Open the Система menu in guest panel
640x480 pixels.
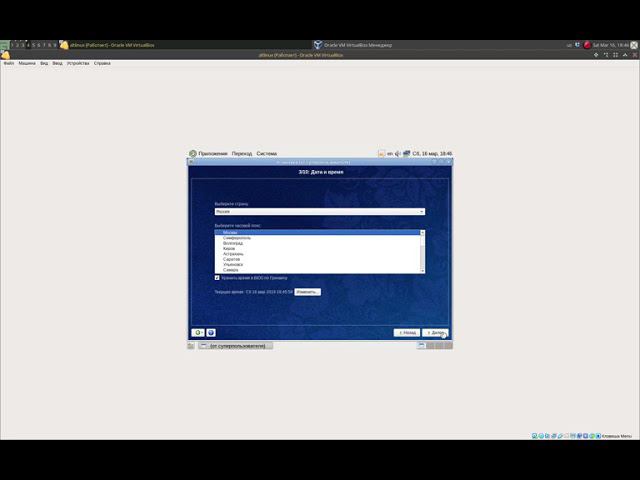pos(267,153)
